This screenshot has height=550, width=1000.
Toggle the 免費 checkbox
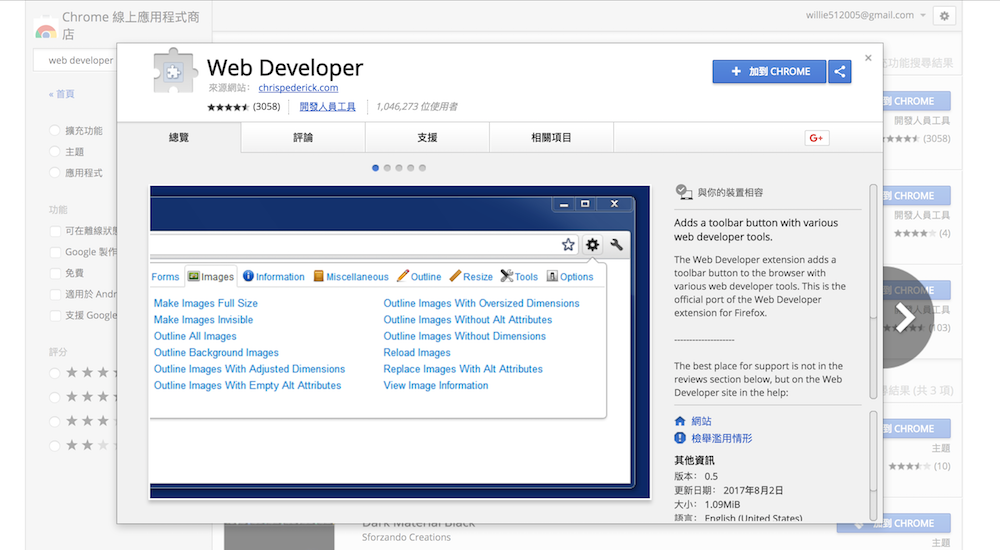click(55, 273)
